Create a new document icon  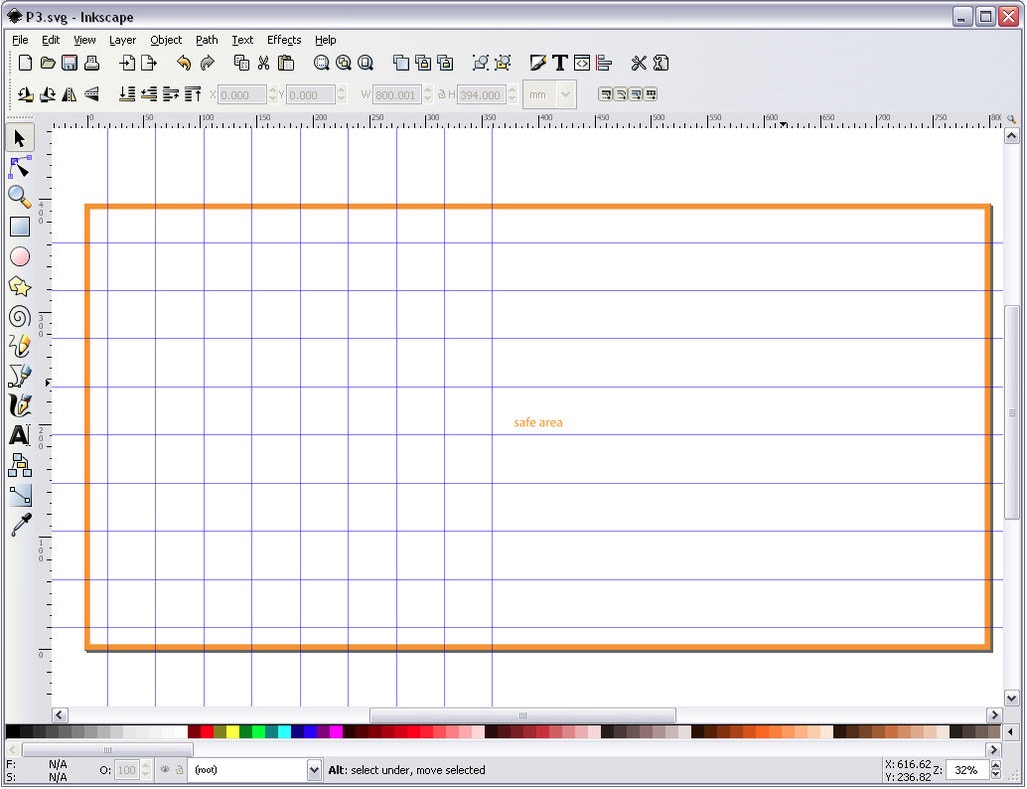coord(25,63)
